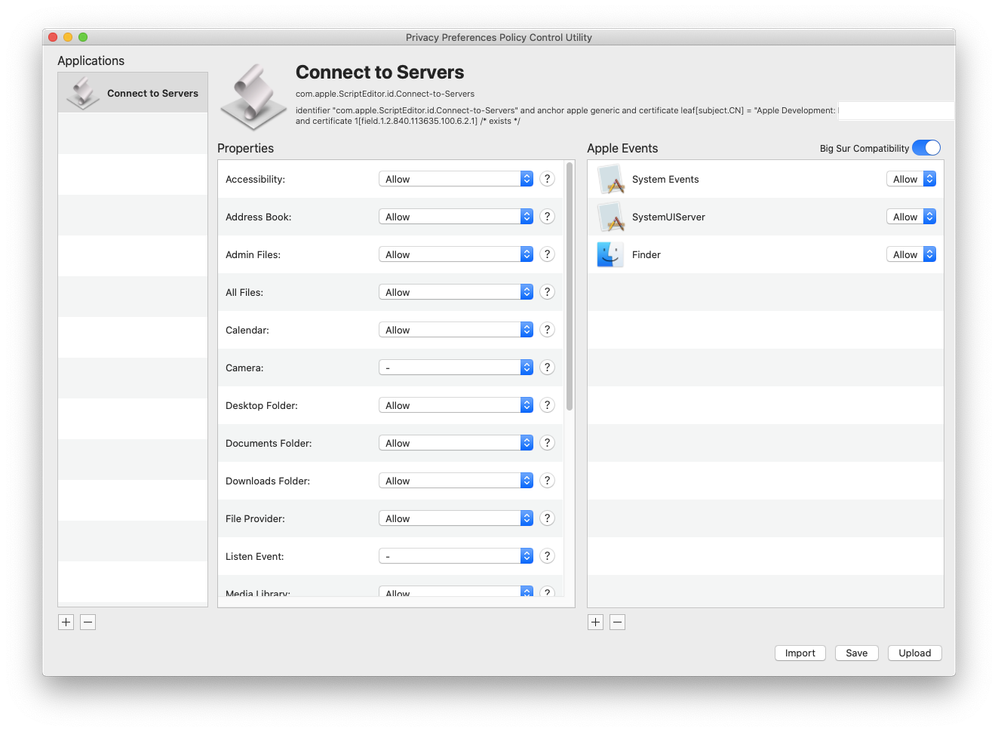Image resolution: width=998 pixels, height=732 pixels.
Task: Open help for the Accessibility property
Action: (547, 179)
